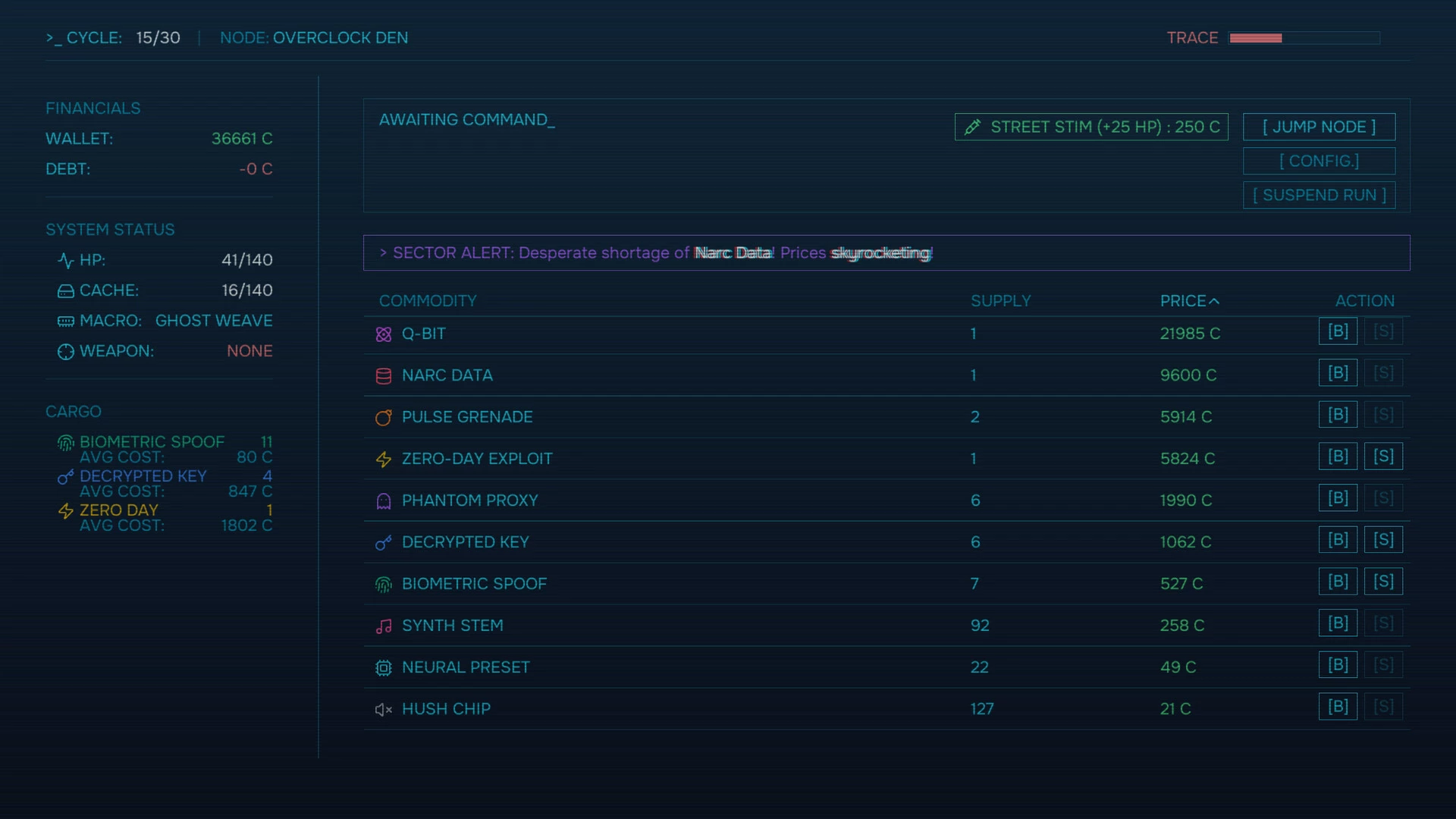
Task: Buy Decrypted Key with its [B] button
Action: pos(1338,540)
